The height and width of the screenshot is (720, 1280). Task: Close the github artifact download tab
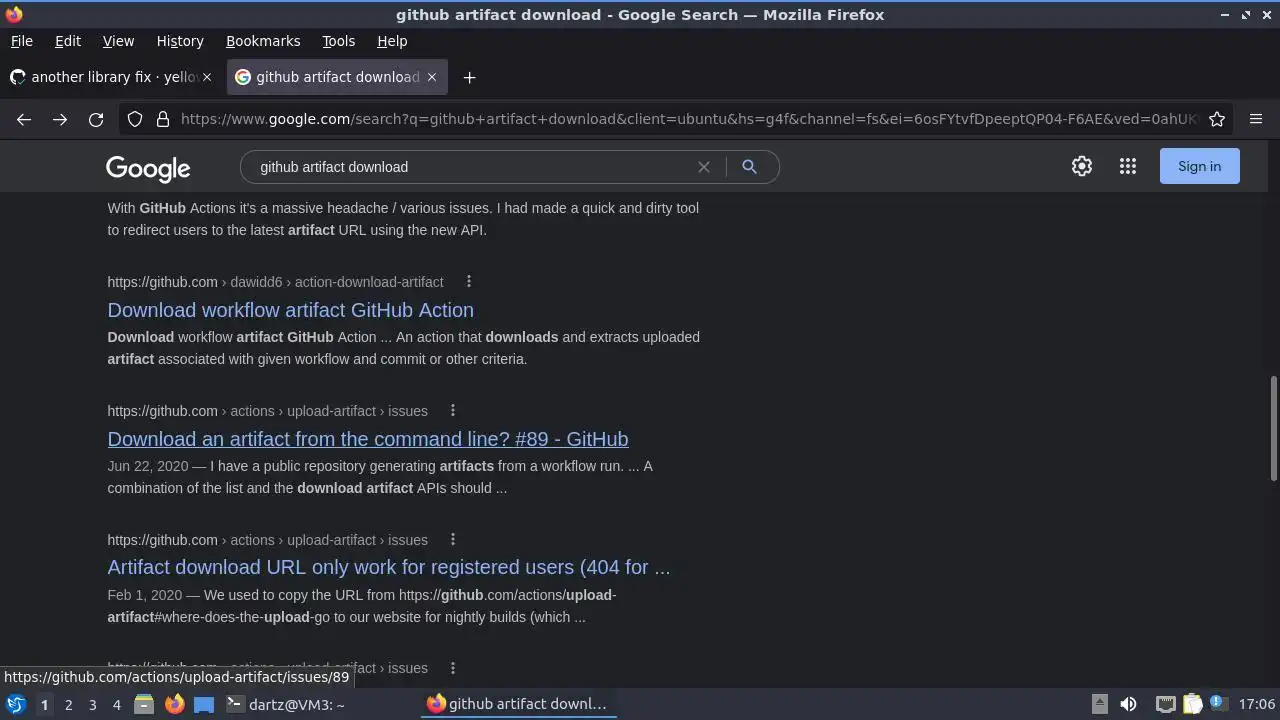coord(432,77)
